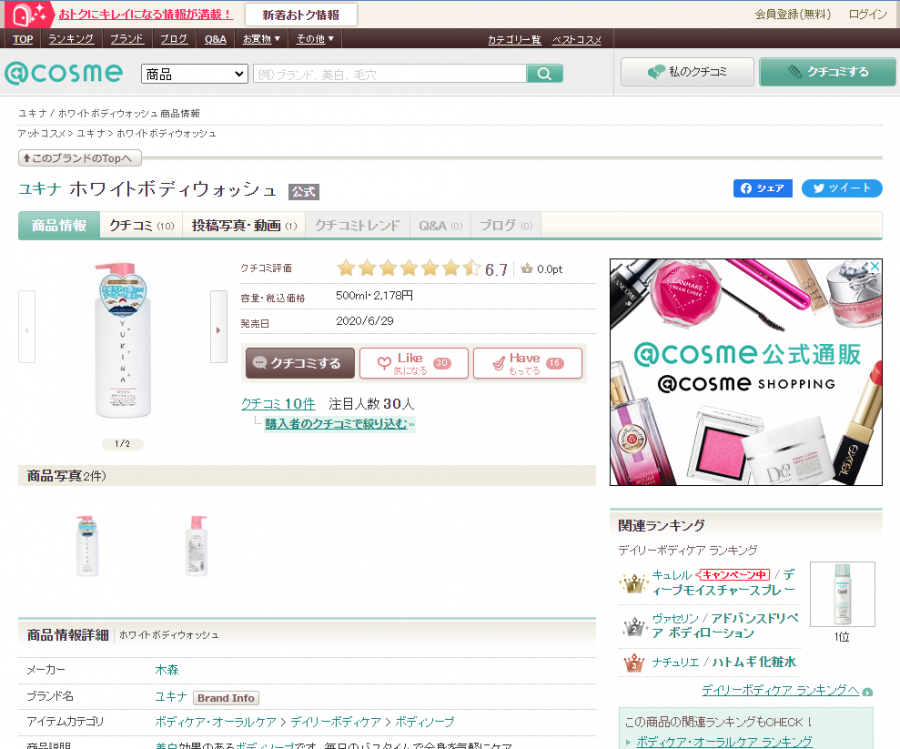
Task: Switch to the クチコミトレンド tab
Action: coord(358,225)
